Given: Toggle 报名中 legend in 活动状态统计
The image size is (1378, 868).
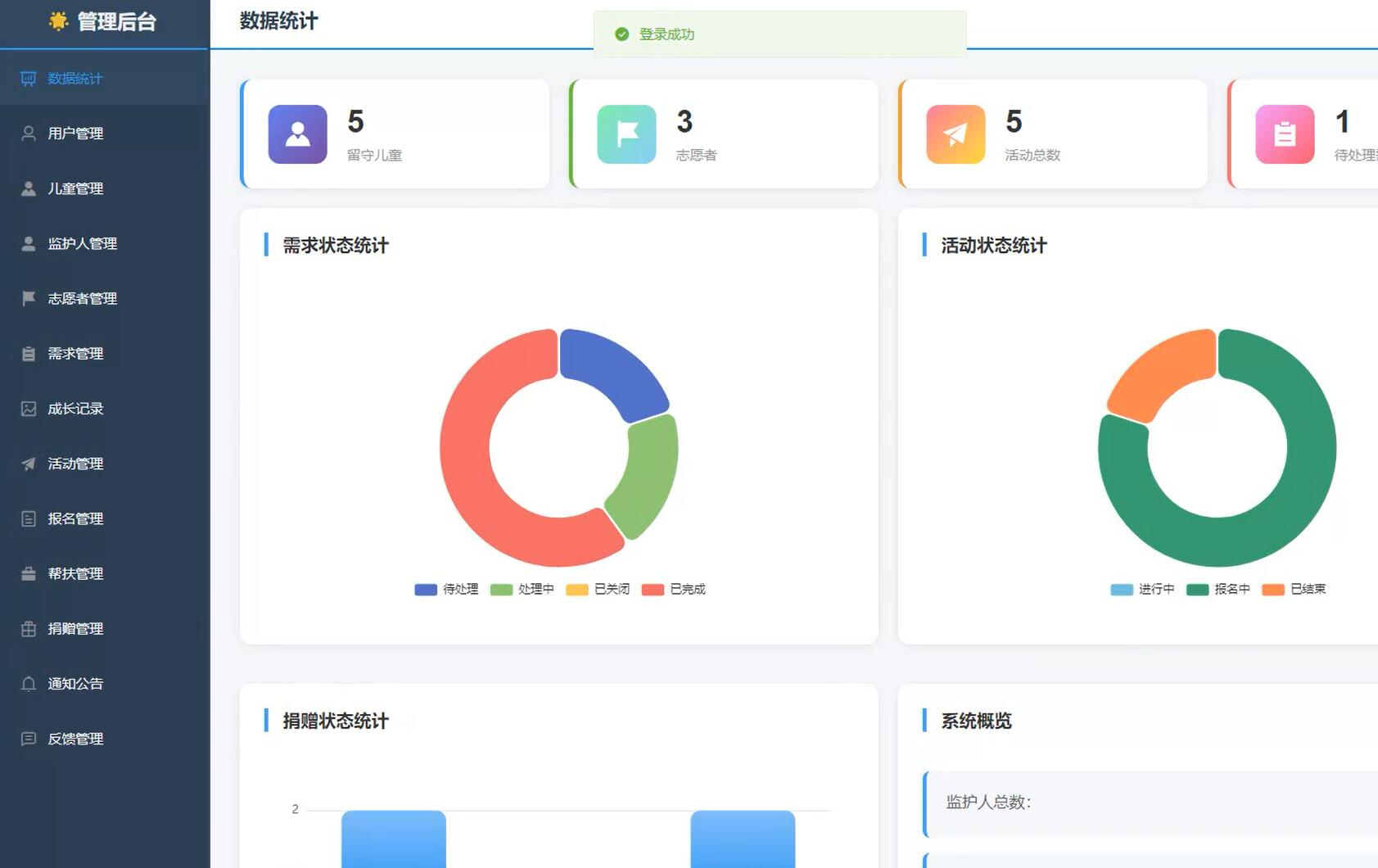Looking at the screenshot, I should (x=1218, y=590).
